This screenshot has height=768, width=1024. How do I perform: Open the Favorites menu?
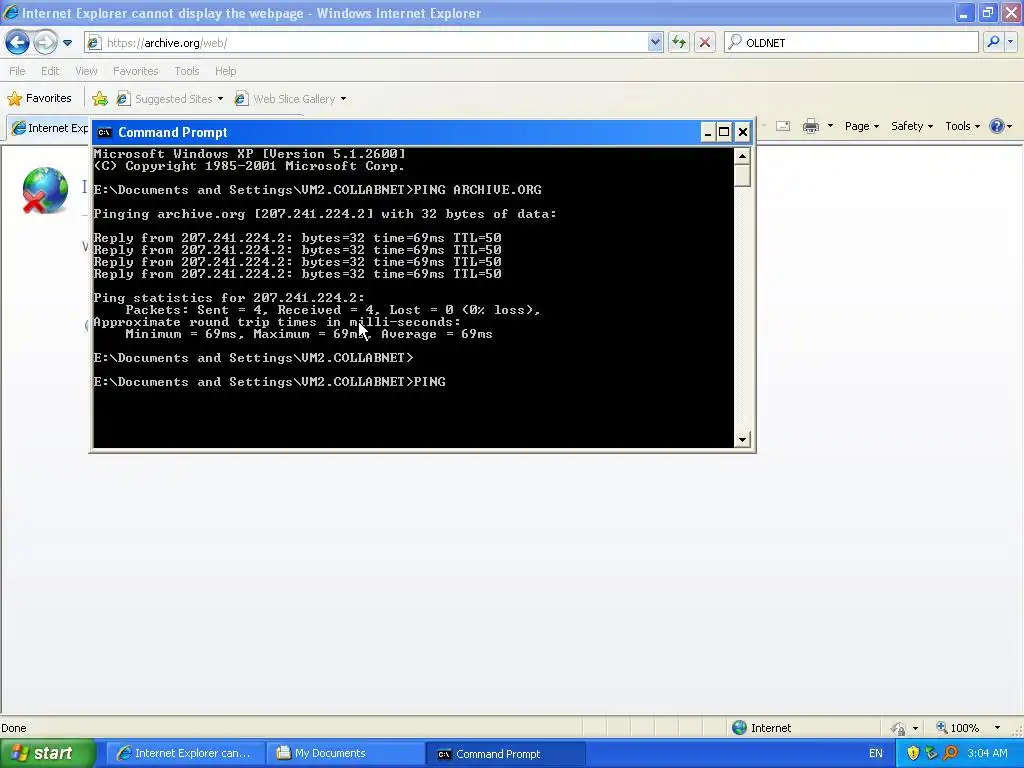point(136,71)
